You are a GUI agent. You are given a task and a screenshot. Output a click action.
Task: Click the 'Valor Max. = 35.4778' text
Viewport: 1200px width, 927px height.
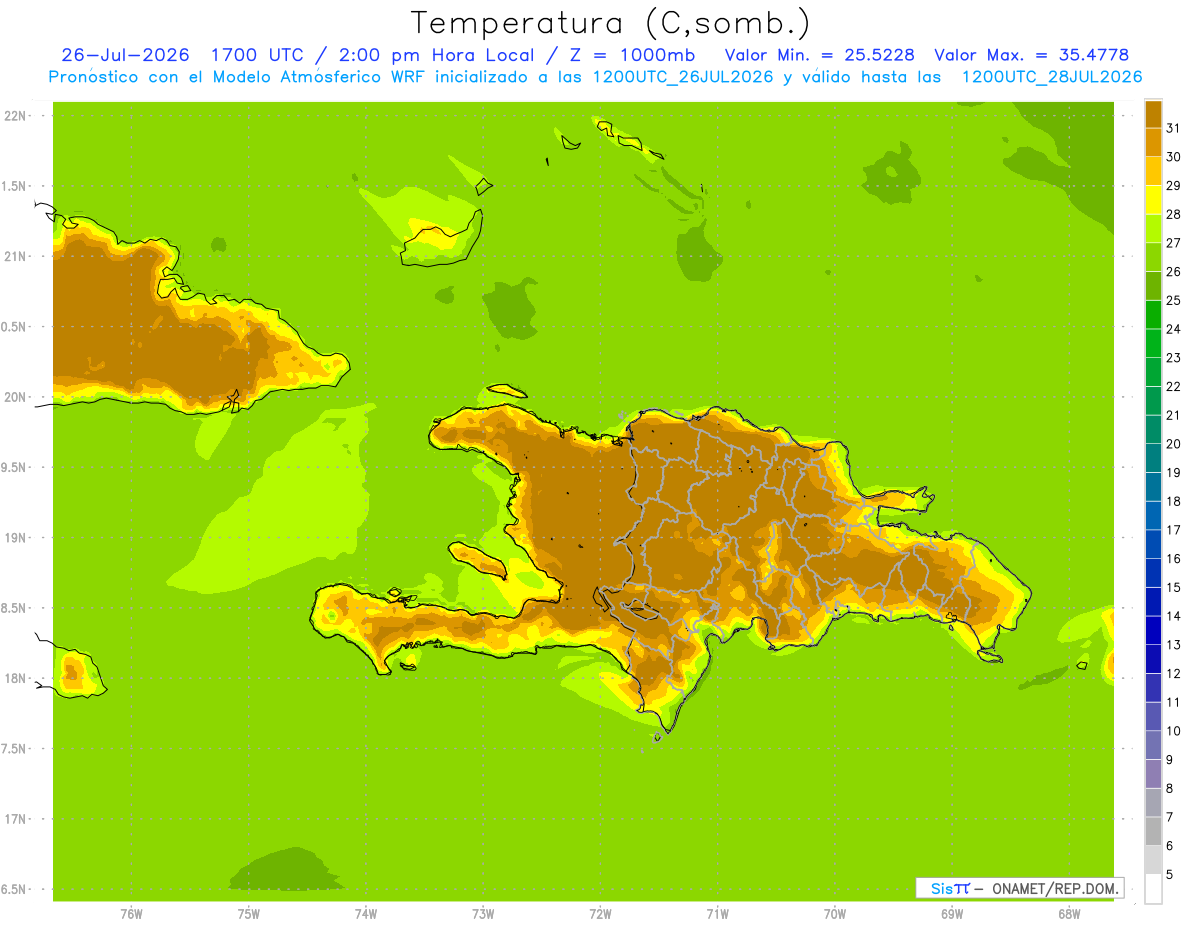1031,55
